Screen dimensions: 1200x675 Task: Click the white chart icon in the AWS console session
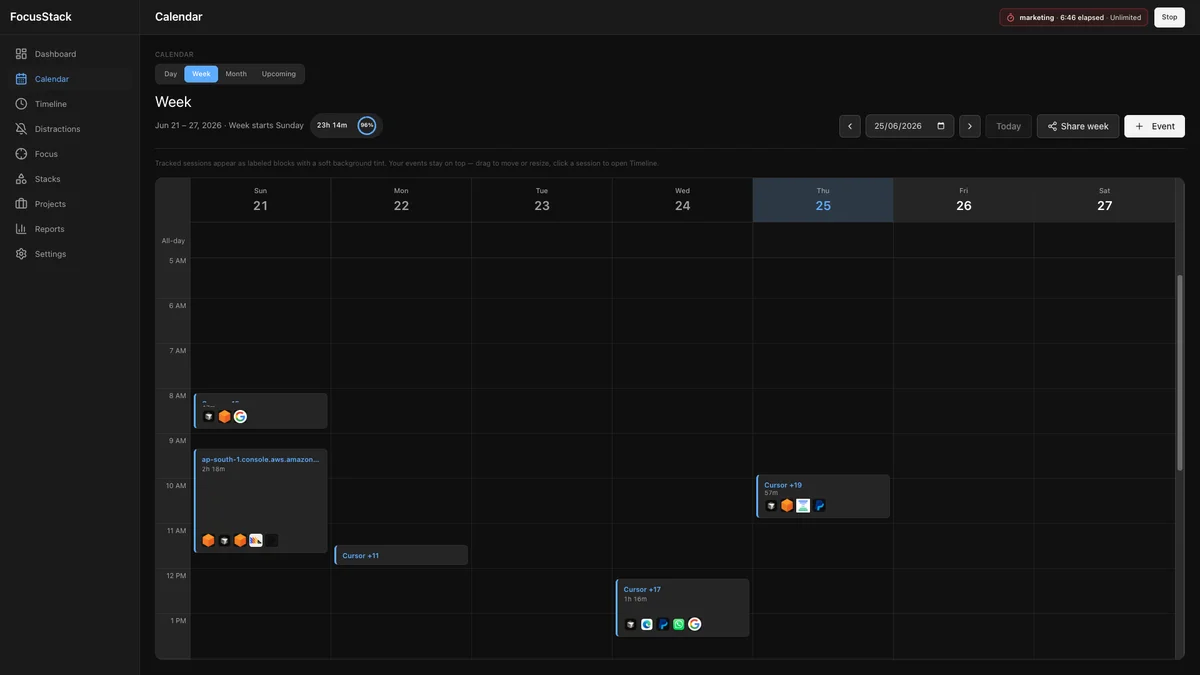pos(256,540)
